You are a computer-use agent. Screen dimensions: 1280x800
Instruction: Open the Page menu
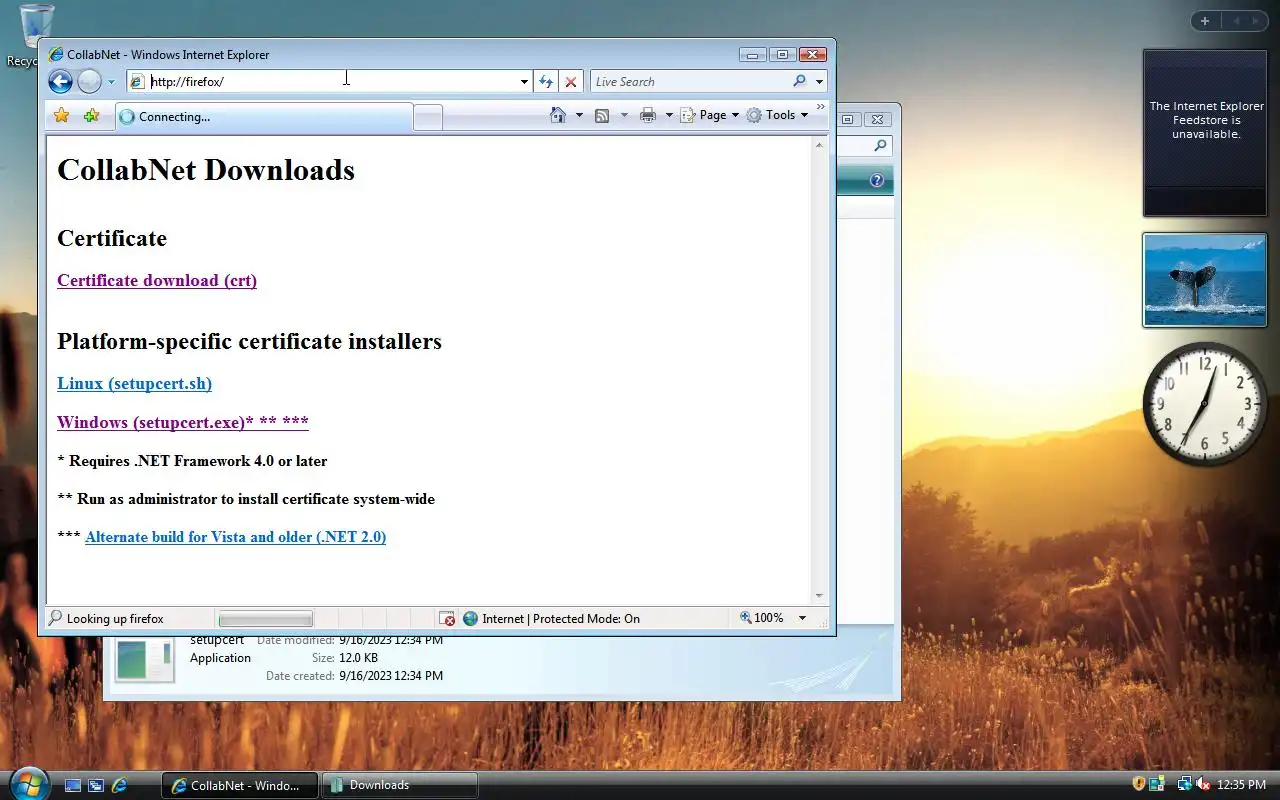tap(710, 115)
